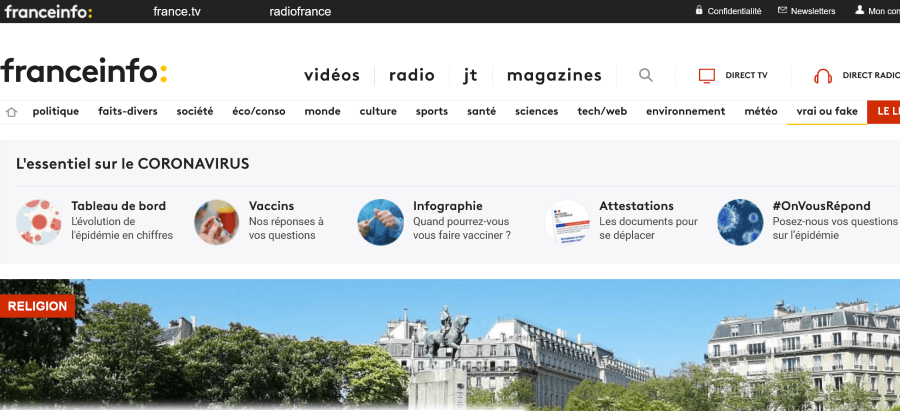Click the DIRECT RADIO label
The width and height of the screenshot is (900, 411).
tap(871, 75)
